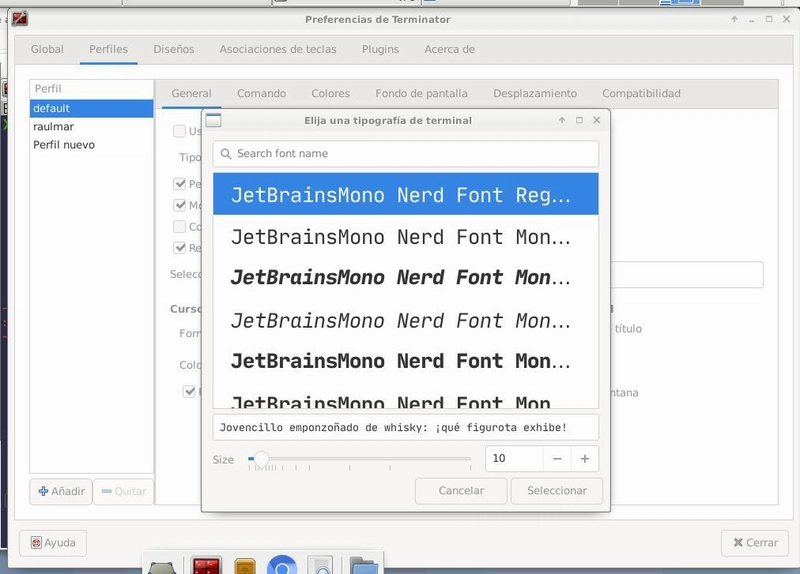Uncheck the checkbox beside the 'Mo' label
The image size is (800, 574).
[179, 205]
